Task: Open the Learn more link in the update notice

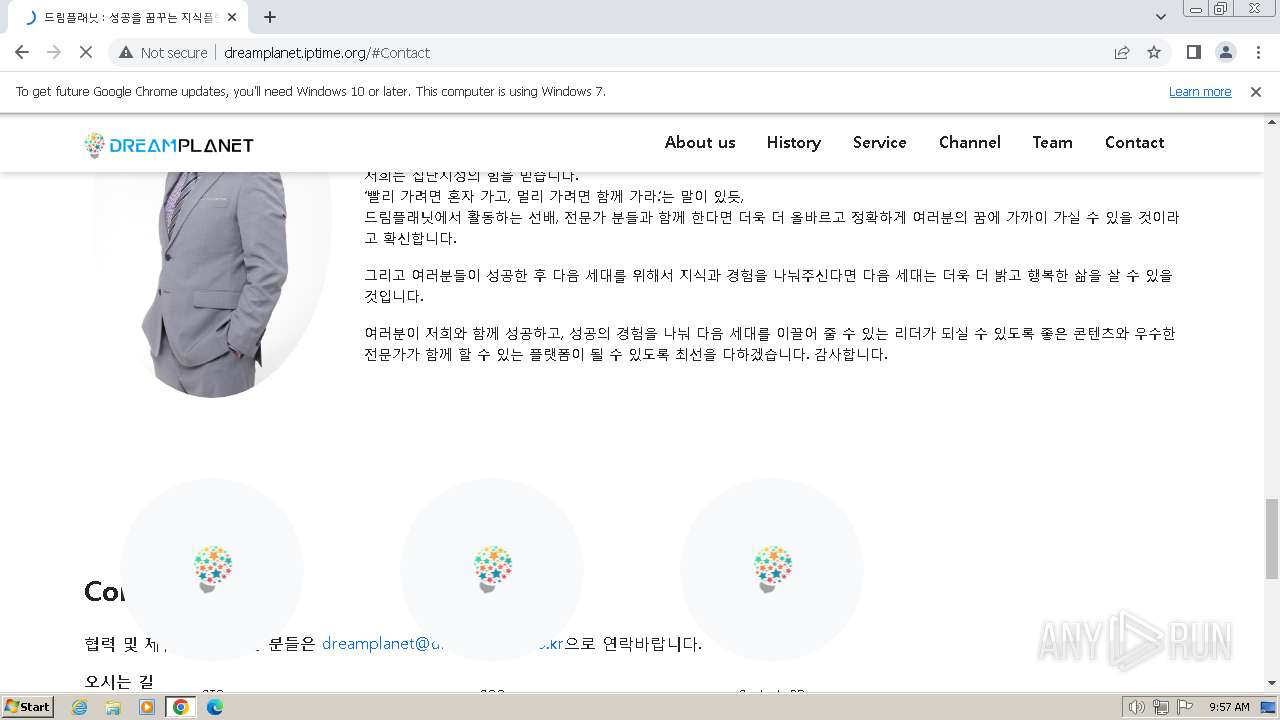Action: (x=1200, y=91)
